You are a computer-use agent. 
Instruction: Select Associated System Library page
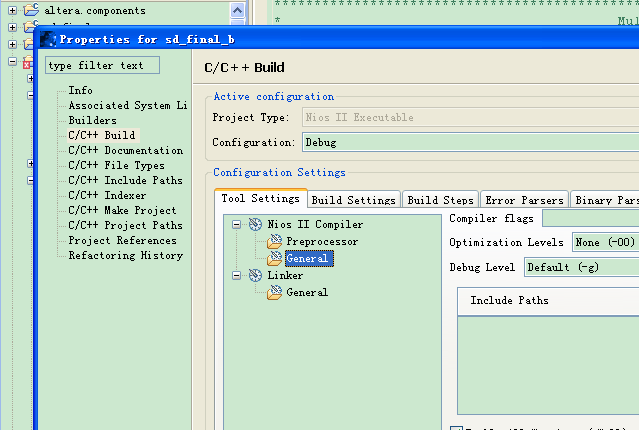128,105
